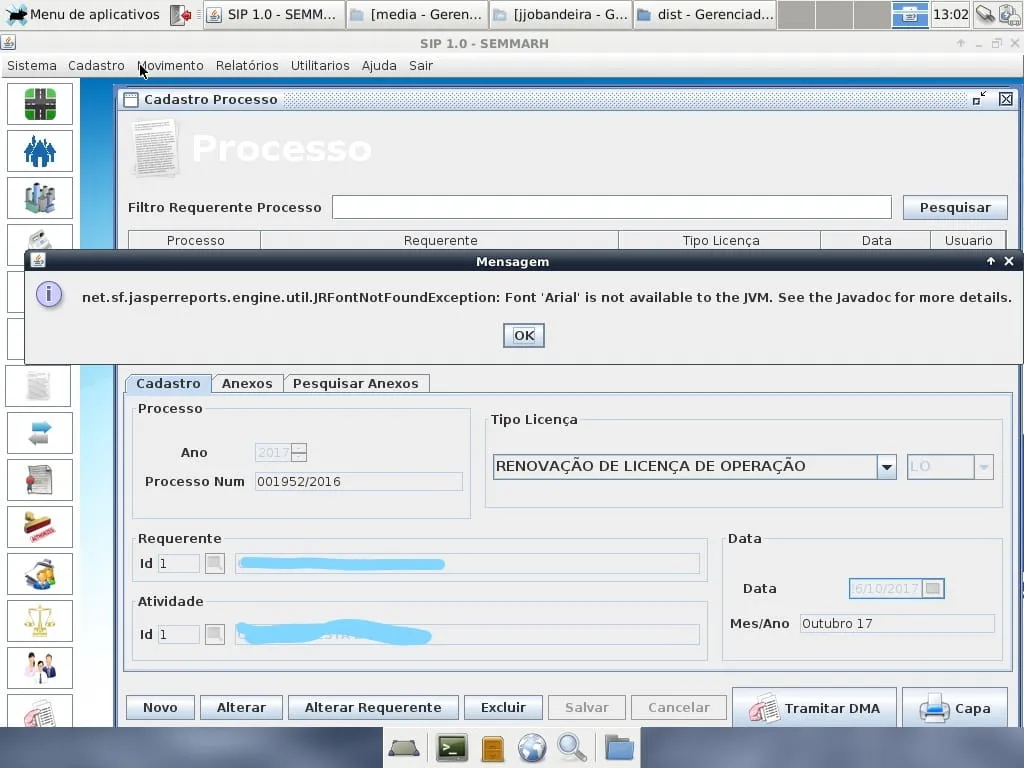Click the Excluir button

(x=503, y=707)
